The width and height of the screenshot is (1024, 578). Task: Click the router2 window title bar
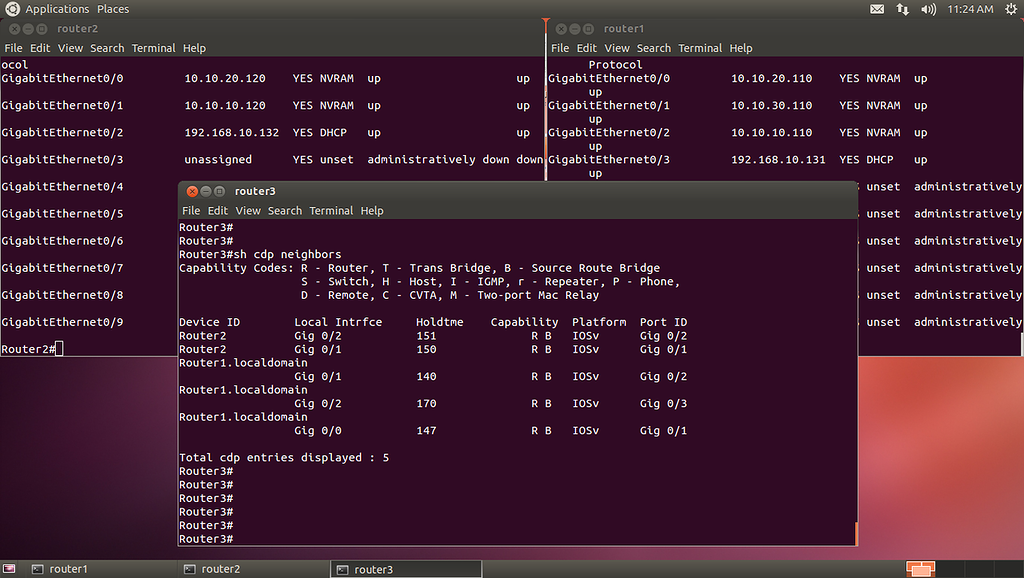point(272,29)
